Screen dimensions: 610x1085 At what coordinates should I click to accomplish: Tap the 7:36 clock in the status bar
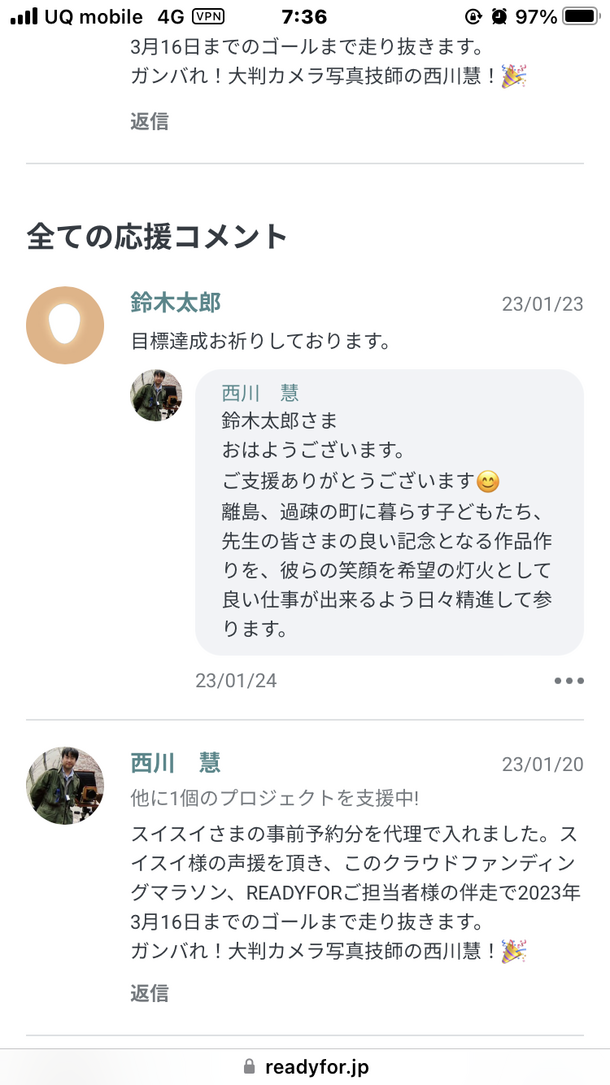point(304,17)
